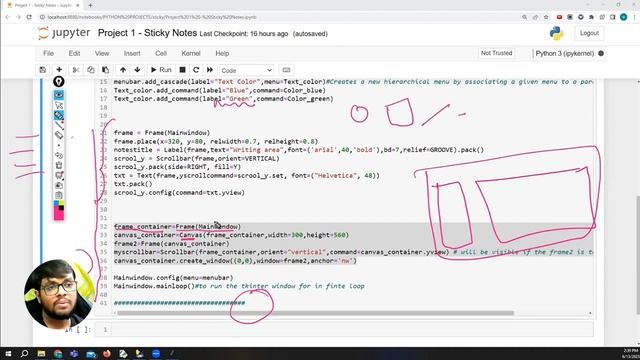Choose the blue color swatch in annotation bar
This screenshot has height=360, width=640.
[x=56, y=203]
